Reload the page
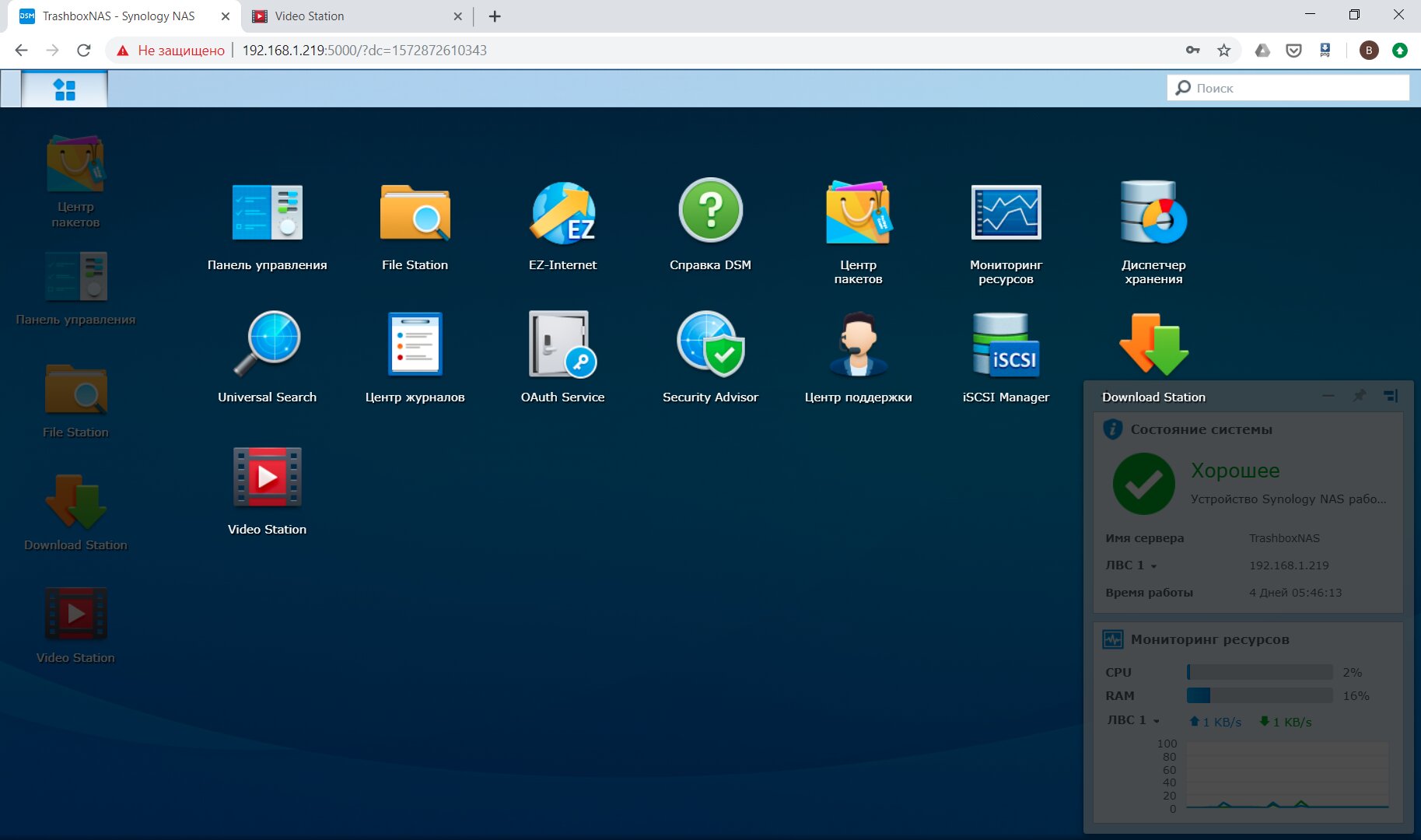This screenshot has width=1421, height=840. (x=84, y=50)
